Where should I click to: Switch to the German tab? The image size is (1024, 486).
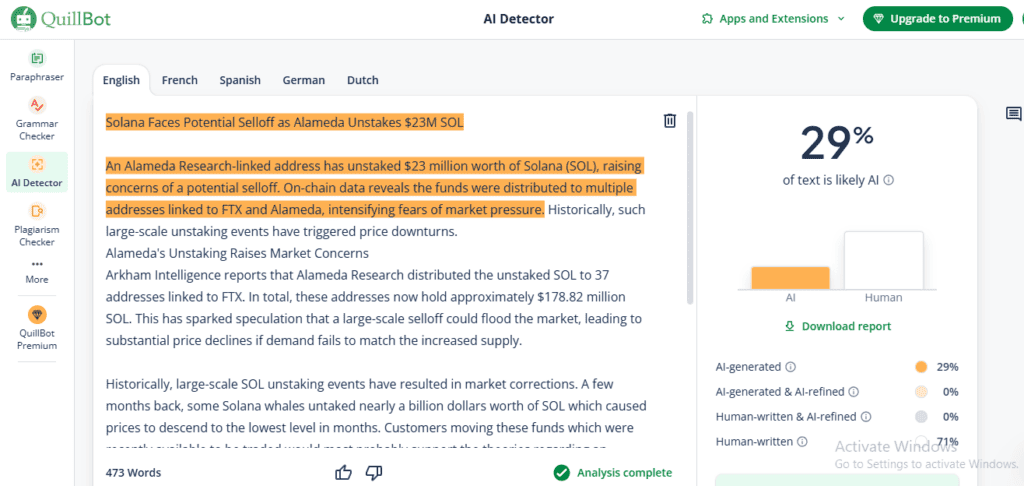click(x=304, y=80)
